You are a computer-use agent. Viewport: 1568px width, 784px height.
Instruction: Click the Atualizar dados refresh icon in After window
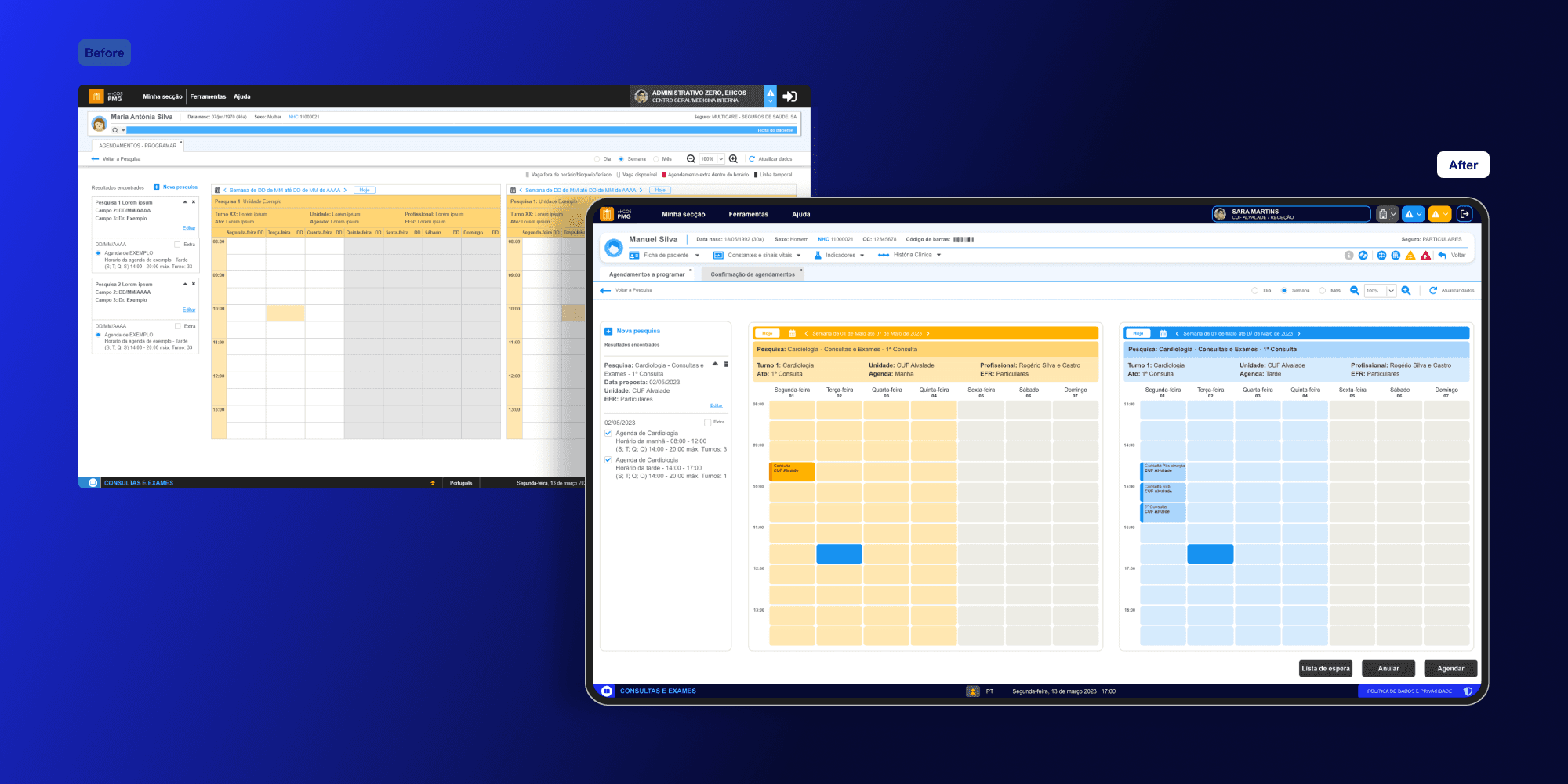point(1433,291)
